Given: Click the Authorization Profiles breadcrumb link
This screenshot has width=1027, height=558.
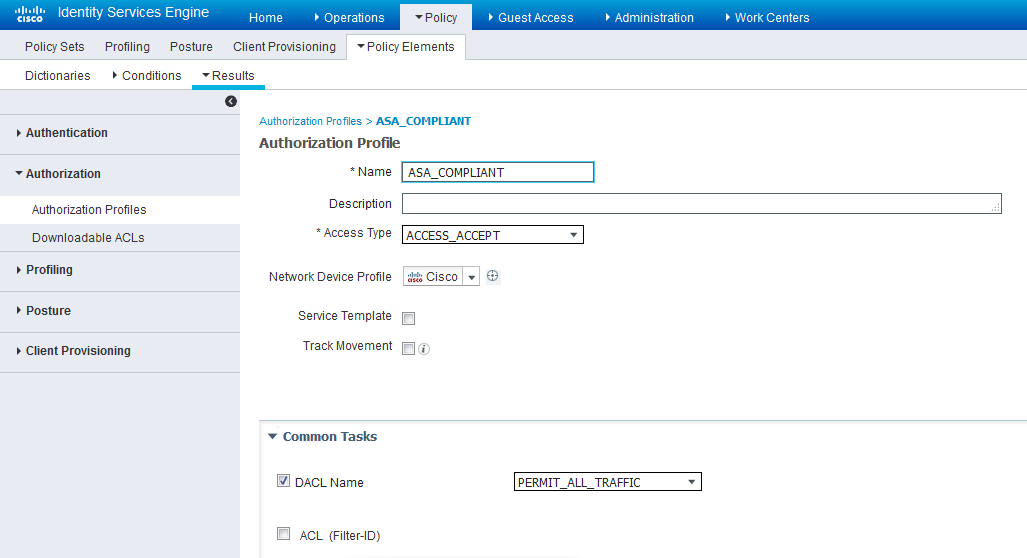Looking at the screenshot, I should point(310,121).
